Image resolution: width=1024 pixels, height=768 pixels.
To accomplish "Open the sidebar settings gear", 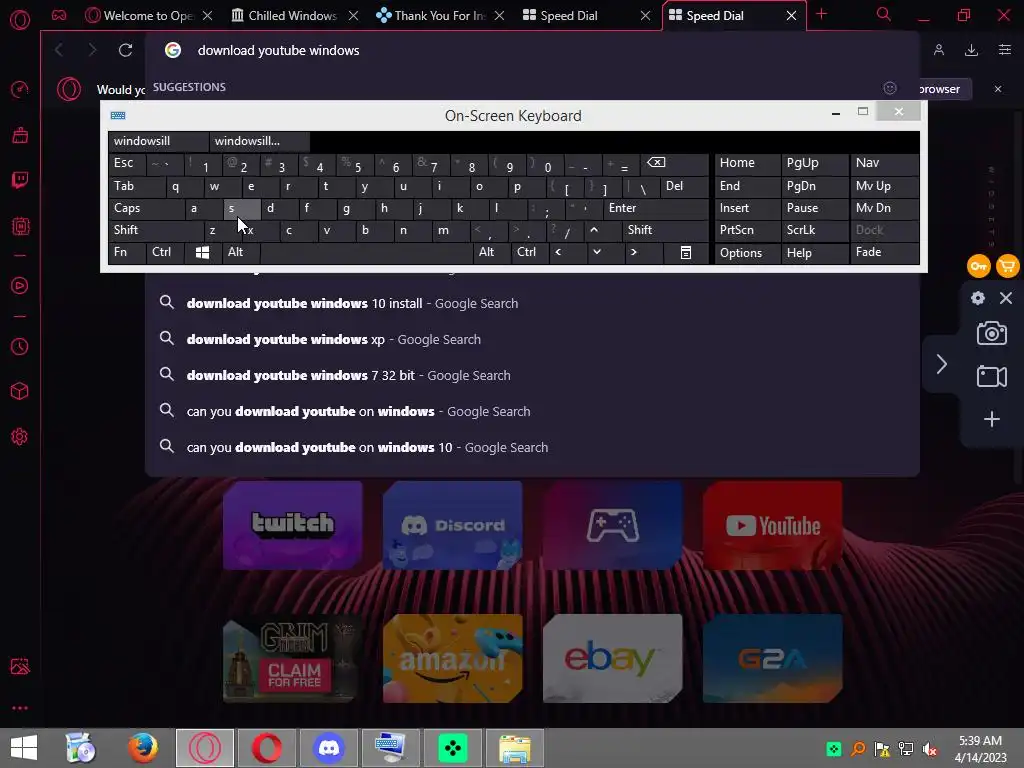I will click(20, 436).
